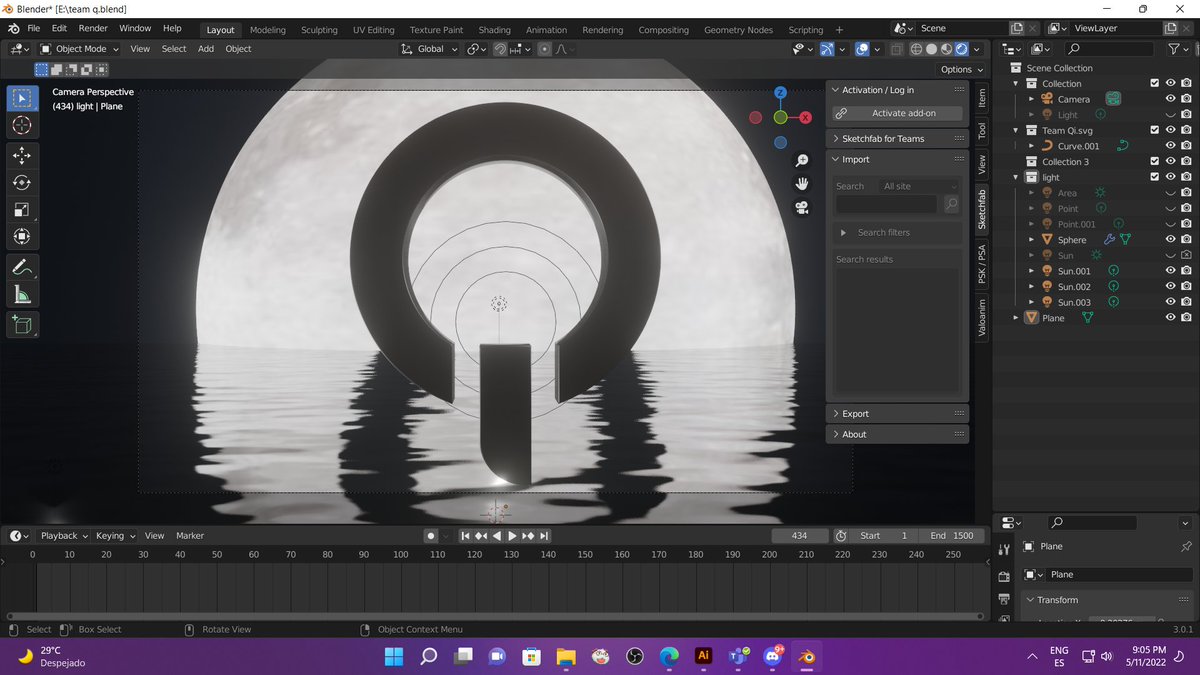Click the current frame 434 field
This screenshot has height=675, width=1200.
click(799, 536)
